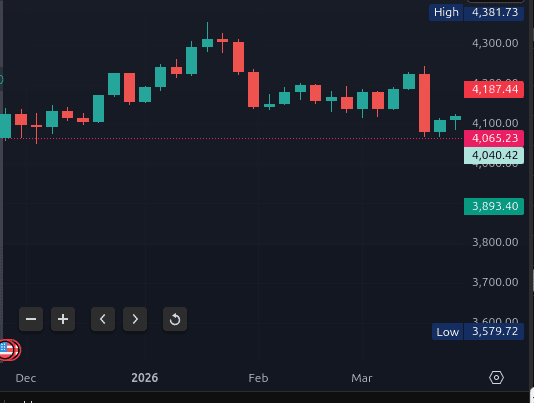
Task: Zoom in the chart with plus button
Action: [63, 319]
